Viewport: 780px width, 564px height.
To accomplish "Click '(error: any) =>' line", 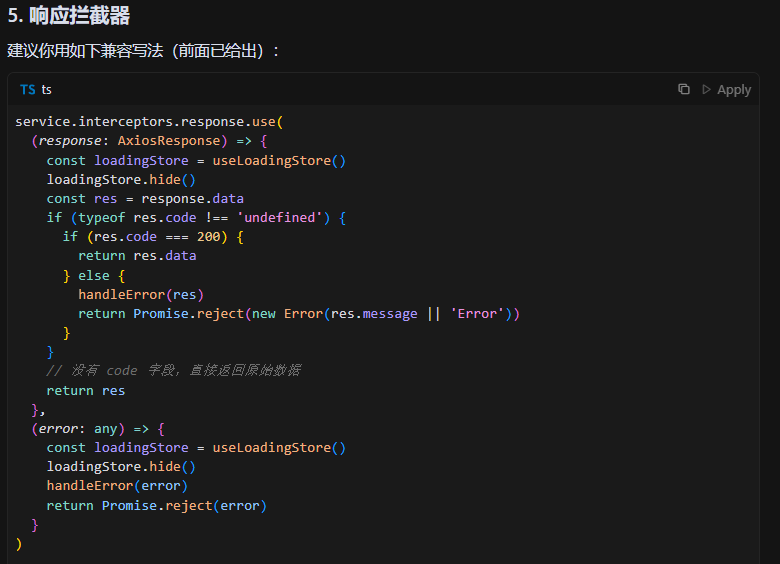I will [98, 429].
